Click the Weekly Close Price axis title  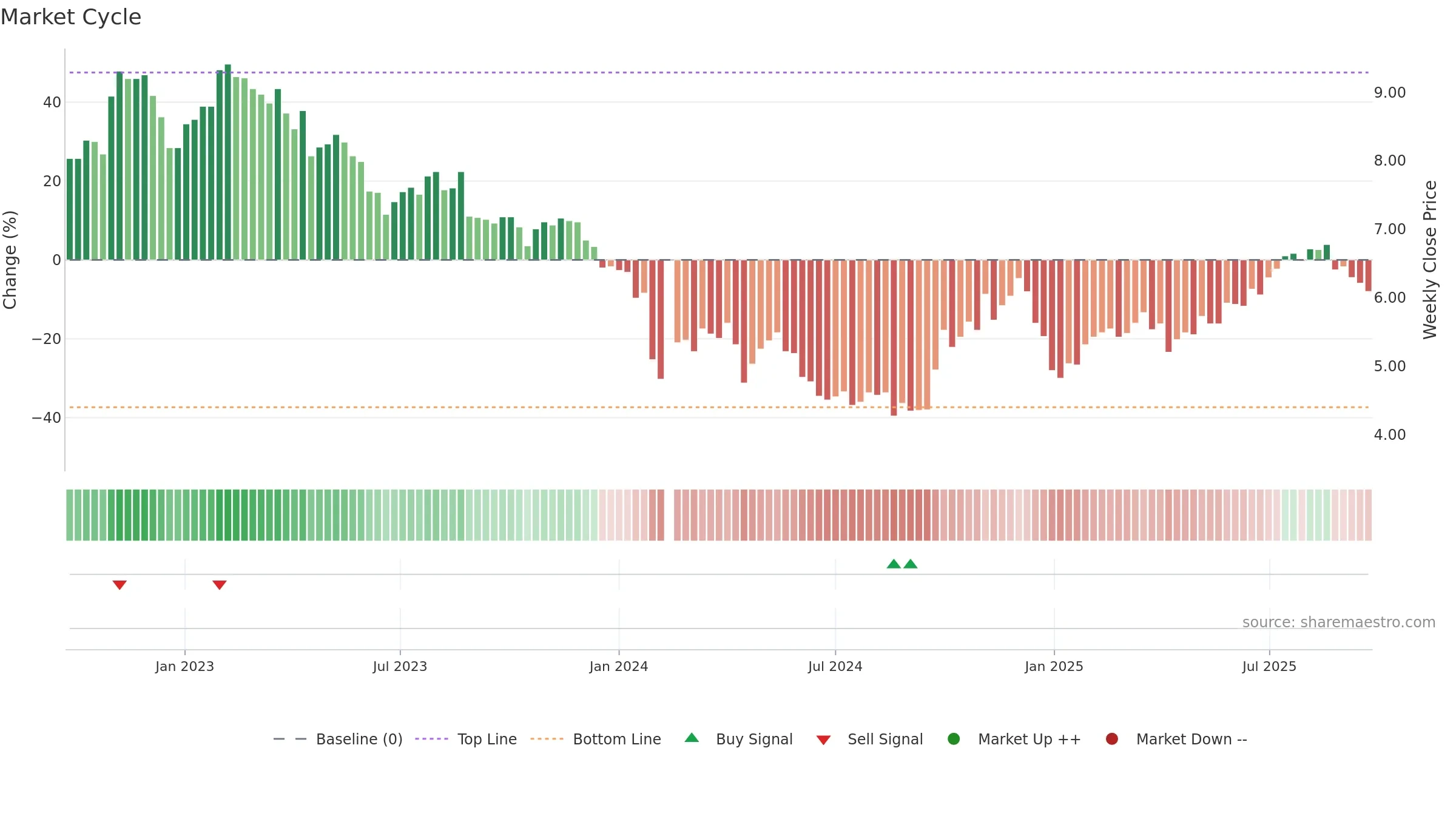coord(1430,260)
